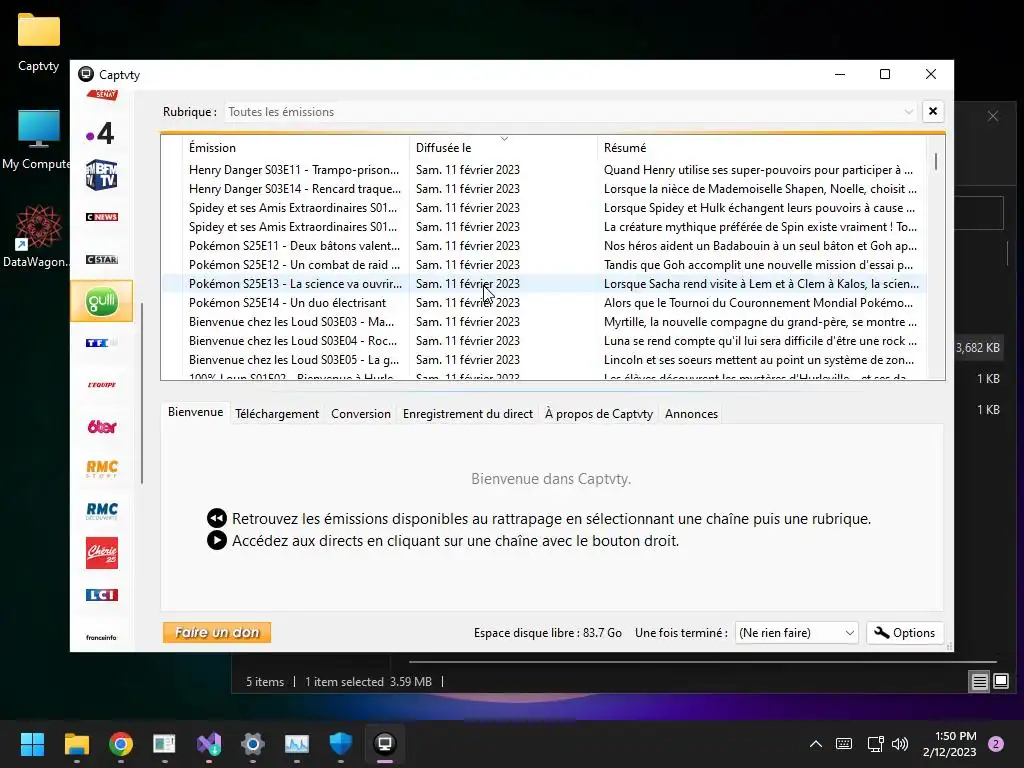Select the L'Équipe channel icon
This screenshot has height=768, width=1024.
pyautogui.click(x=101, y=385)
